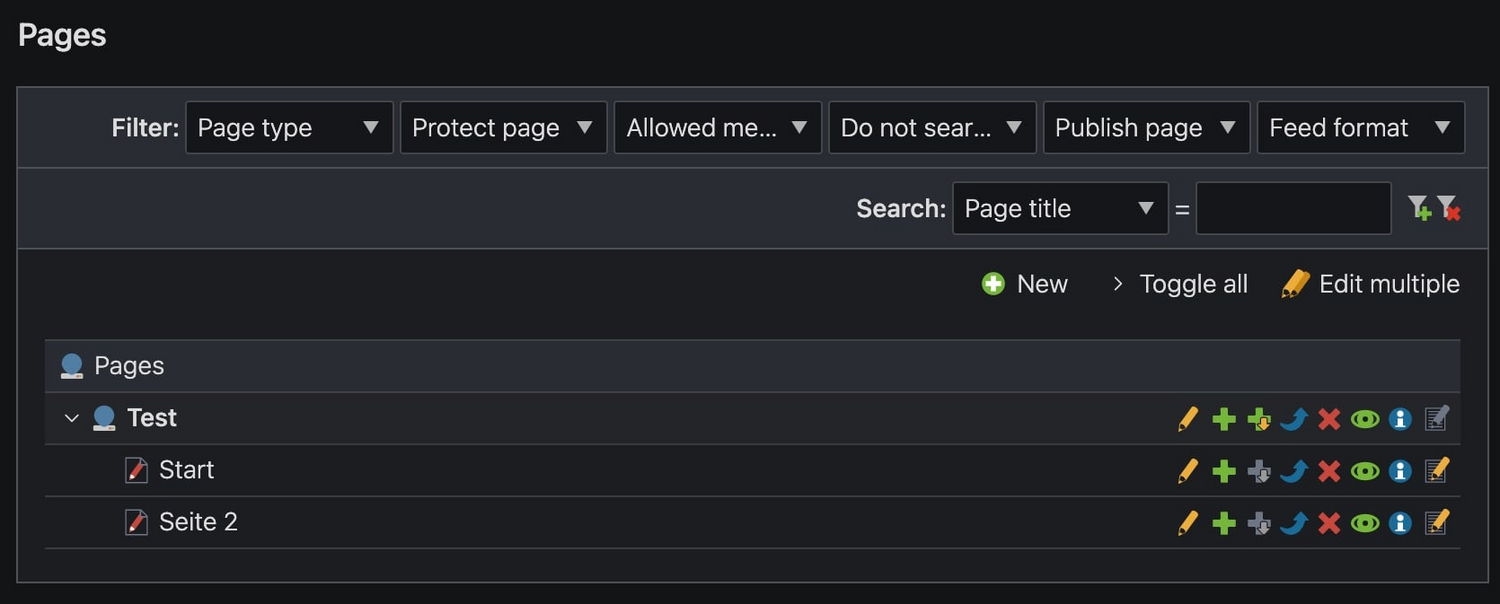The width and height of the screenshot is (1500, 604).
Task: Focus the search text input field
Action: coord(1293,208)
